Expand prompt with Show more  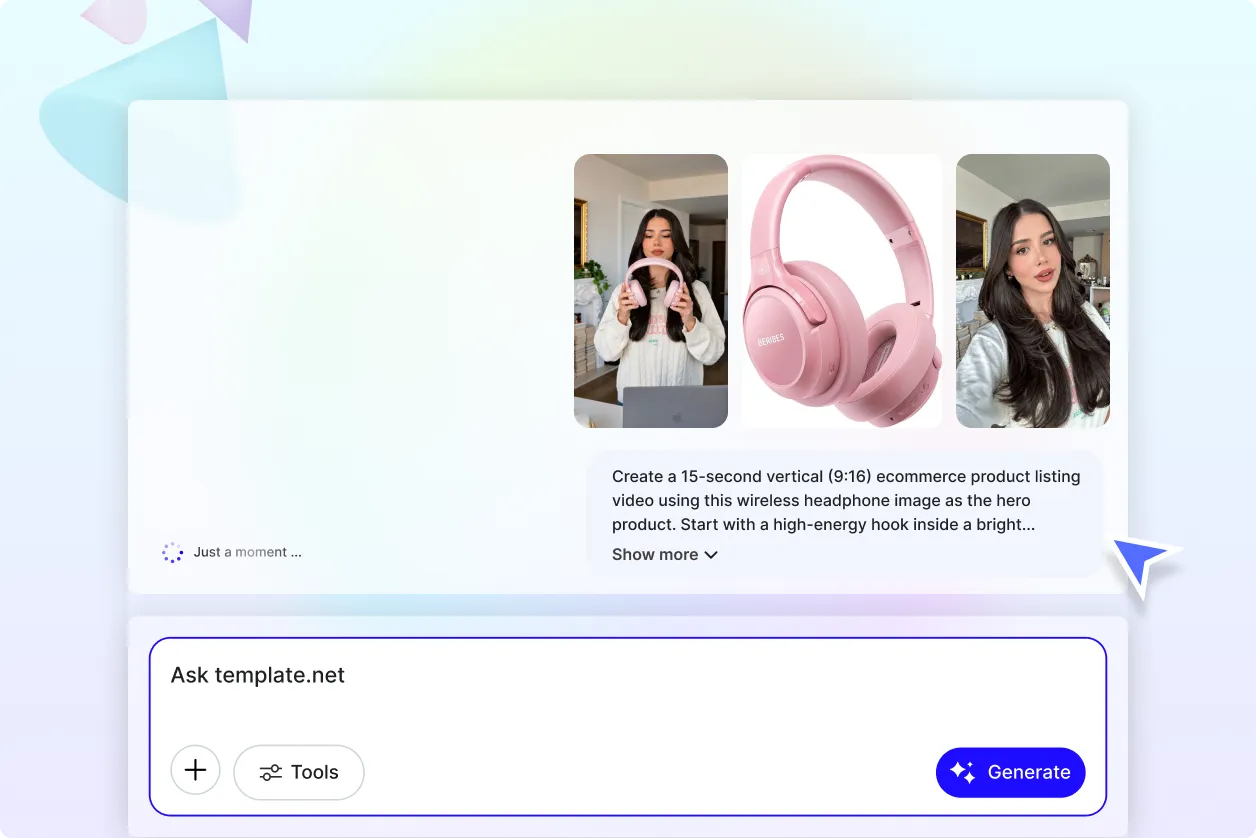coord(665,554)
